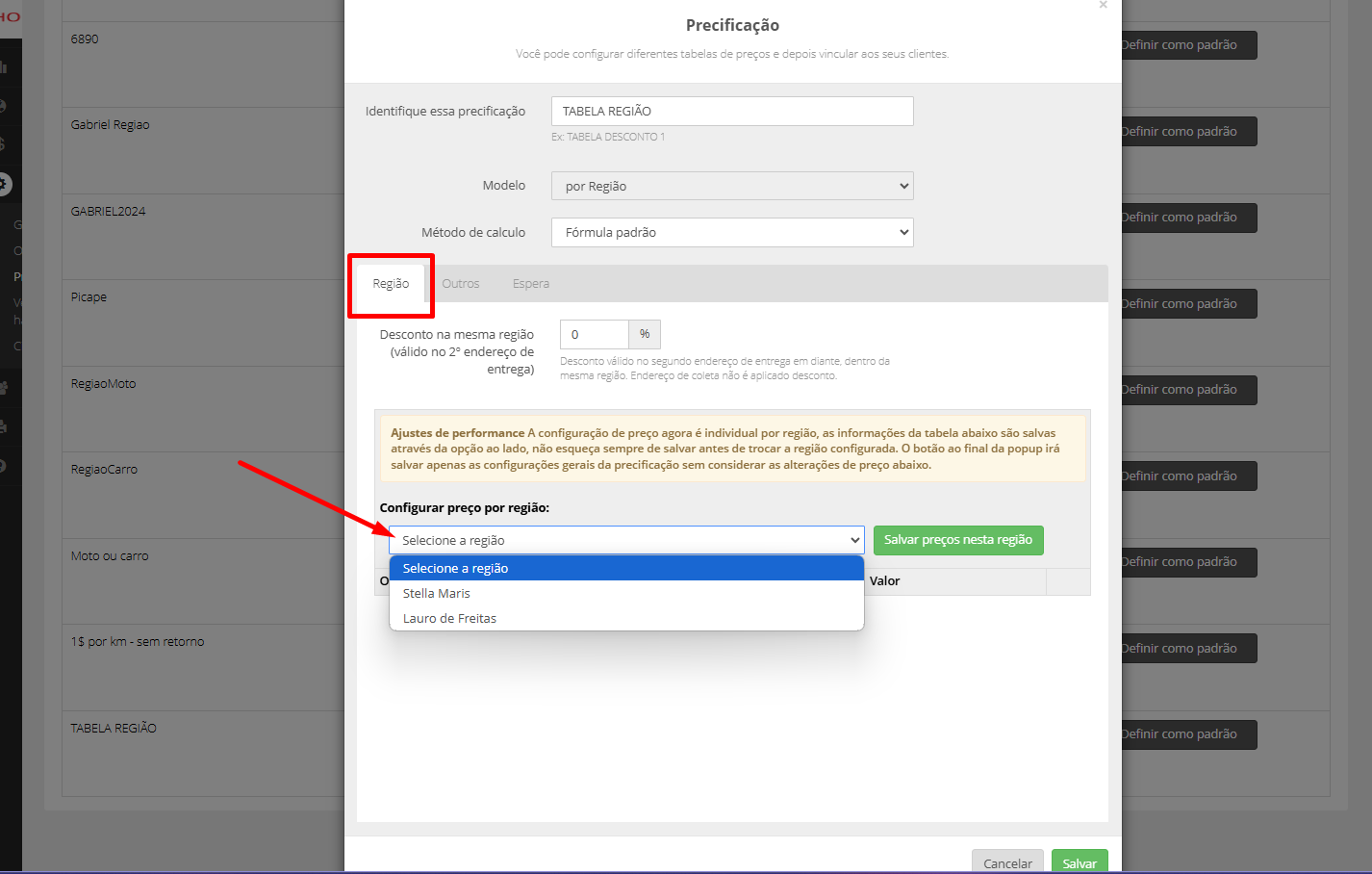Click the Moto ou carro entry
The image size is (1372, 874).
110,556
